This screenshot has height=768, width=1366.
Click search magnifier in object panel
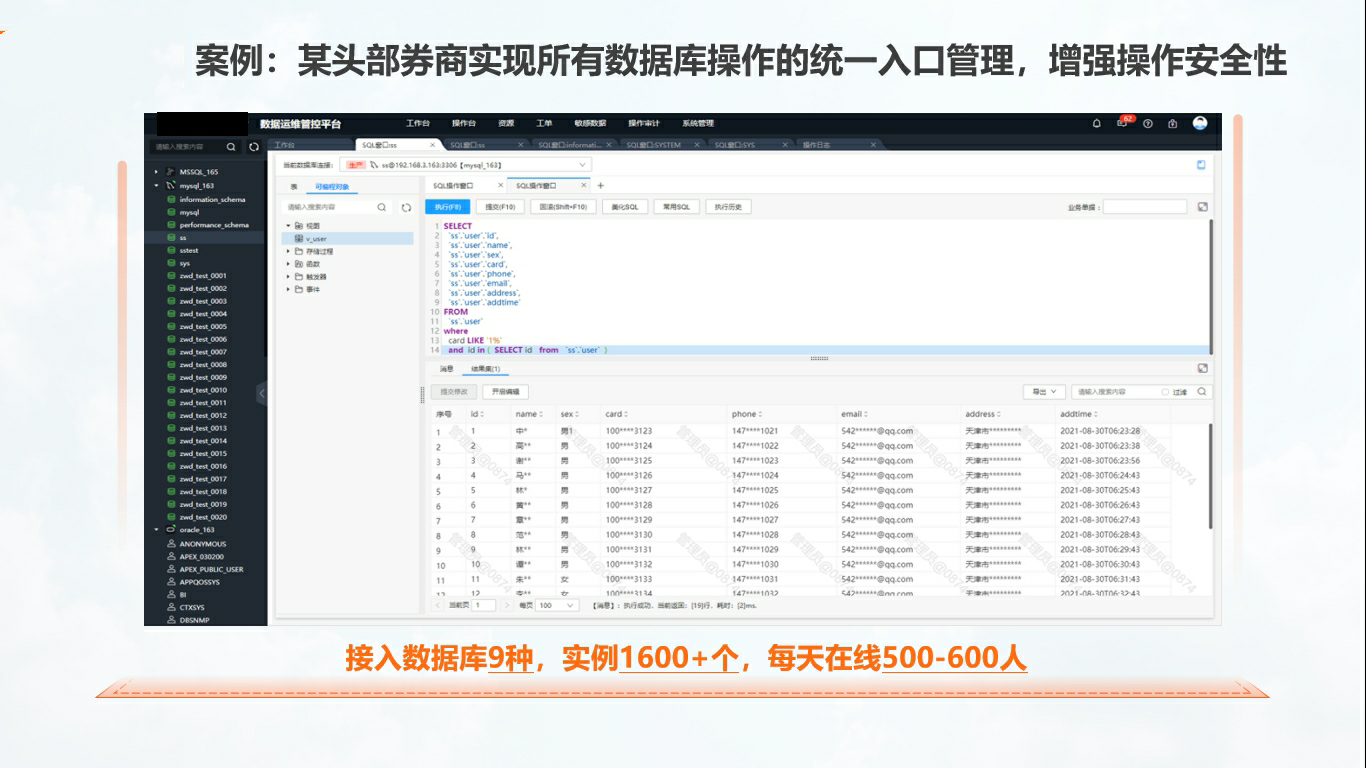382,208
